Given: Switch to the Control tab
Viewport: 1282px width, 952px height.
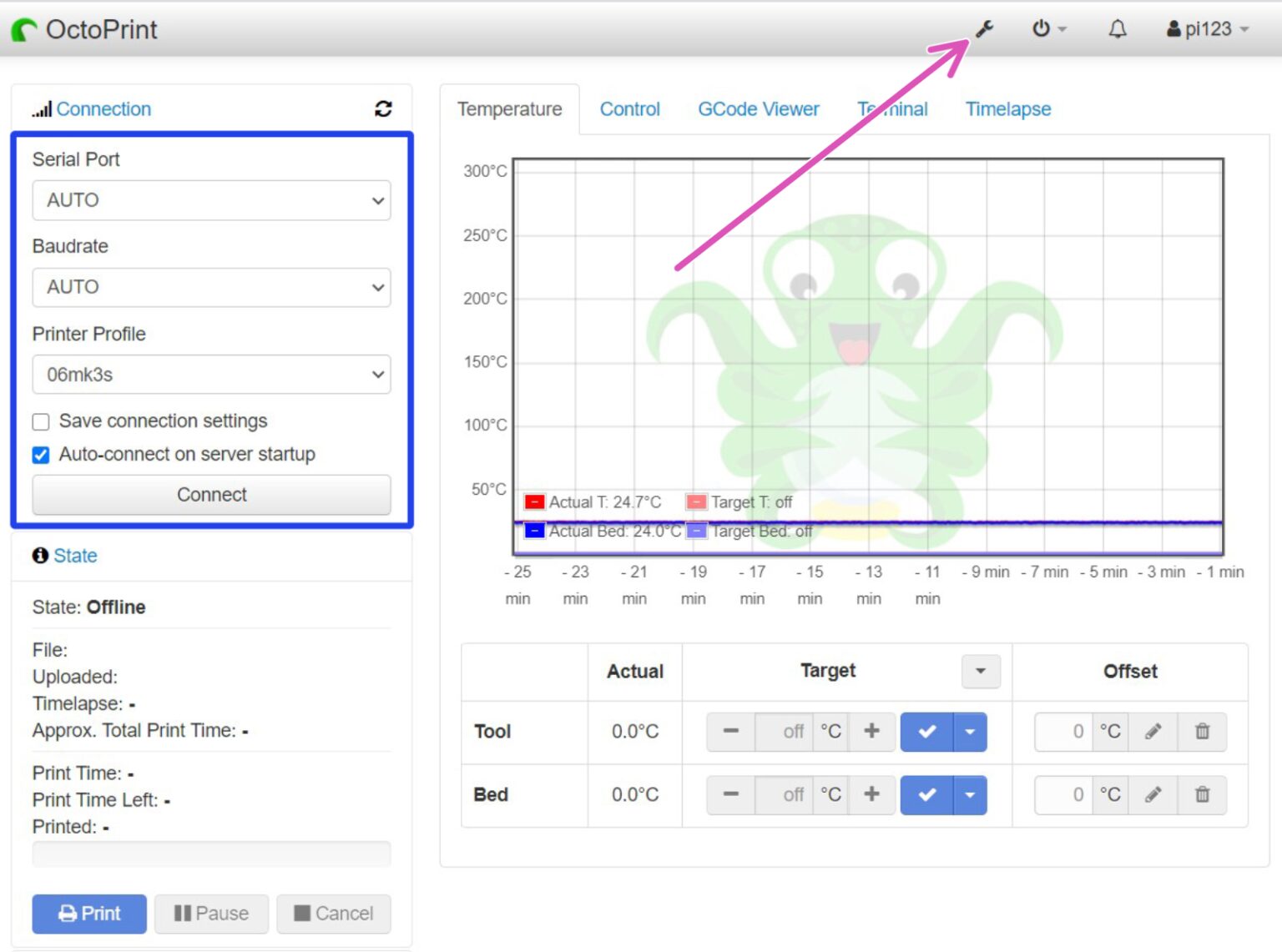Looking at the screenshot, I should coord(629,109).
